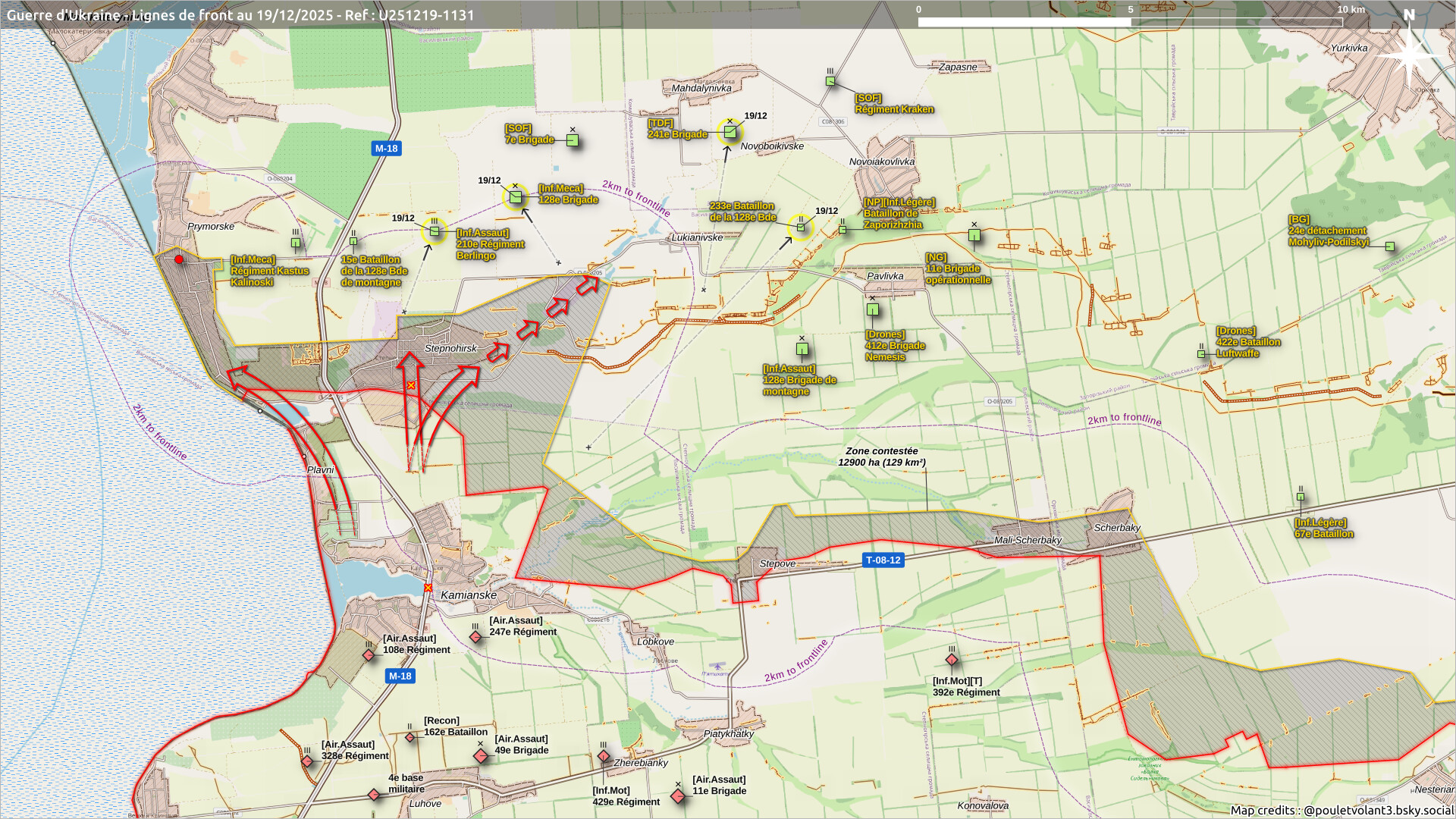The width and height of the screenshot is (1456, 819).
Task: Select the 67e Bataillon Inf.Légère marker
Action: tap(1301, 497)
